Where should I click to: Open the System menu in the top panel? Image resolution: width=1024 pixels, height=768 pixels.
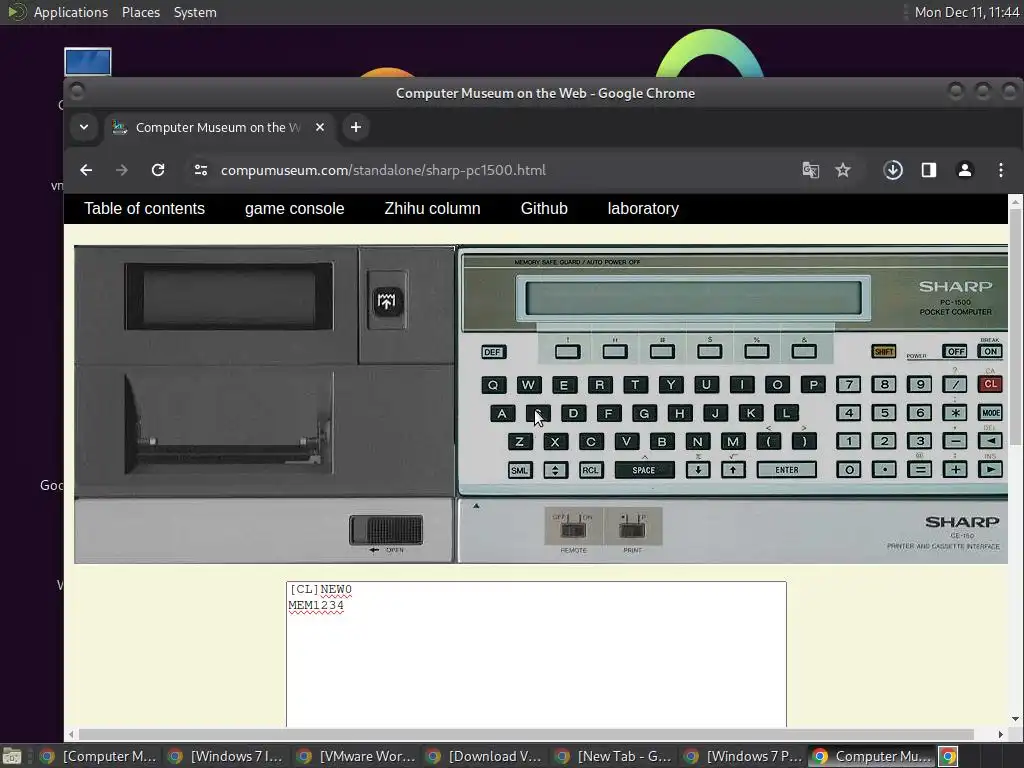pyautogui.click(x=195, y=12)
